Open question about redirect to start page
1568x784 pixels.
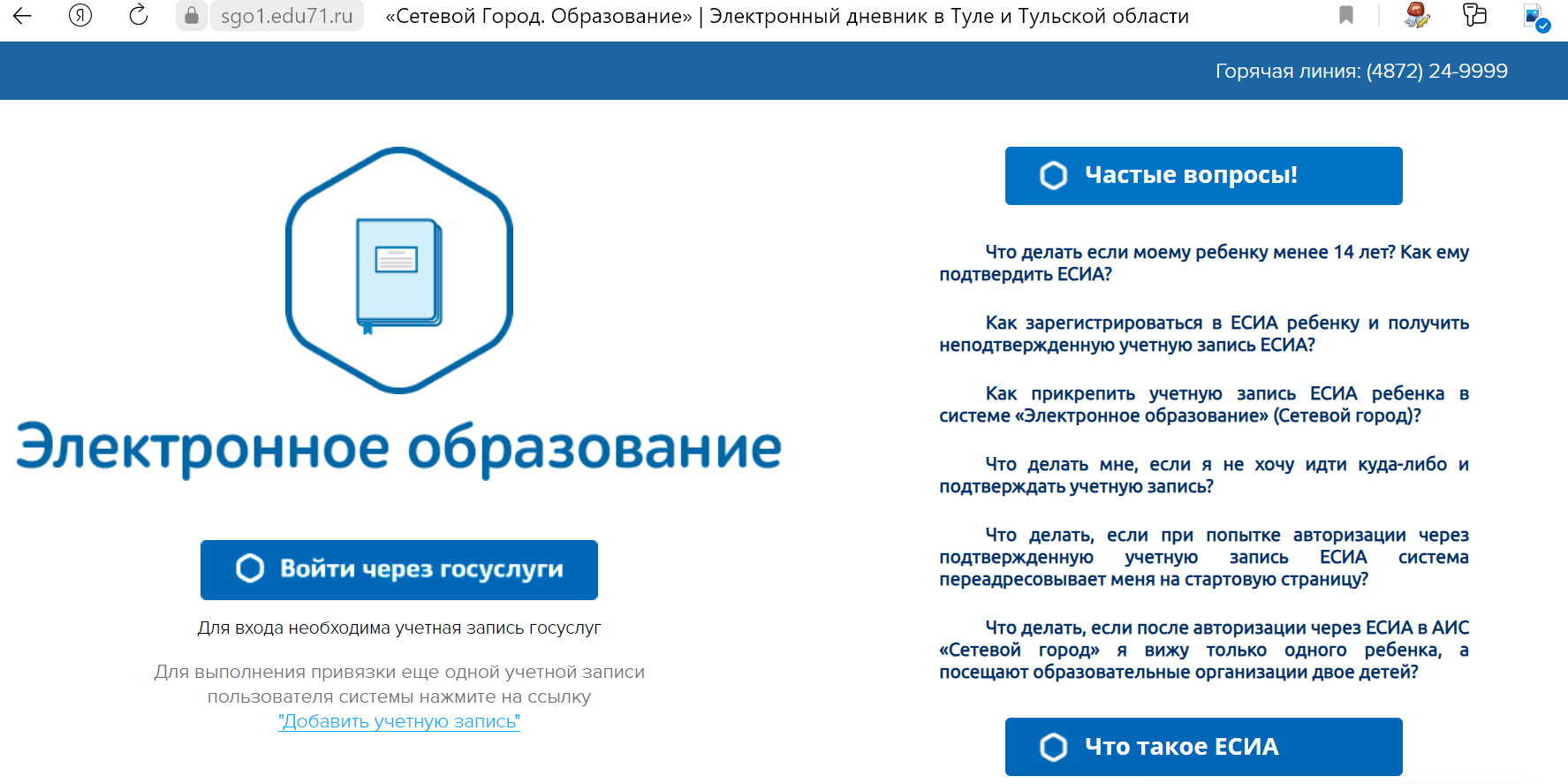click(1204, 557)
